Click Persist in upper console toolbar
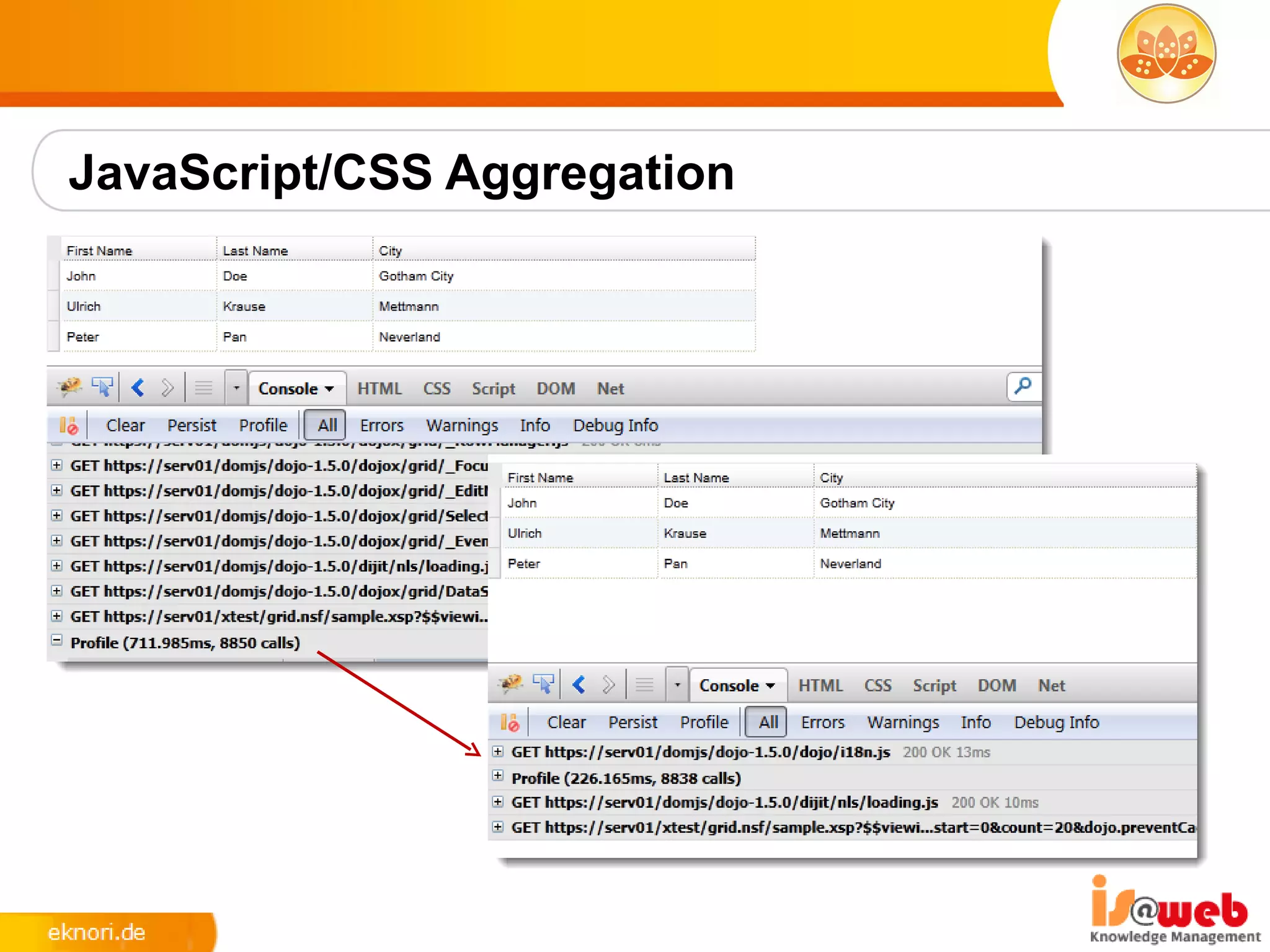The width and height of the screenshot is (1270, 952). tap(192, 425)
